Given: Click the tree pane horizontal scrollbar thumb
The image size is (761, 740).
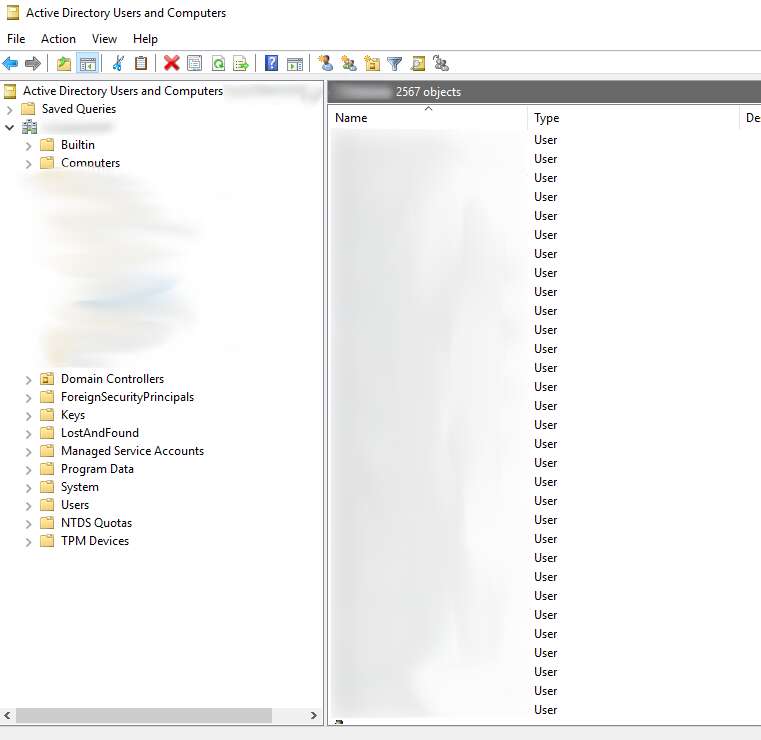Looking at the screenshot, I should [144, 715].
